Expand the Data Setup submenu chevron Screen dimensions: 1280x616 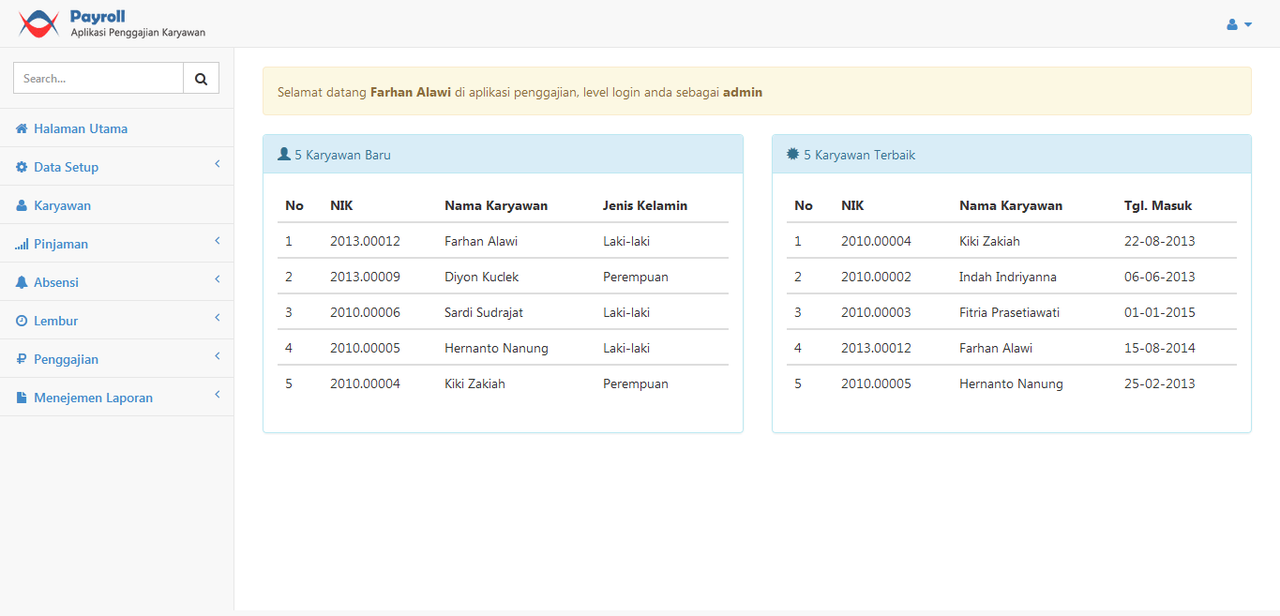(217, 164)
